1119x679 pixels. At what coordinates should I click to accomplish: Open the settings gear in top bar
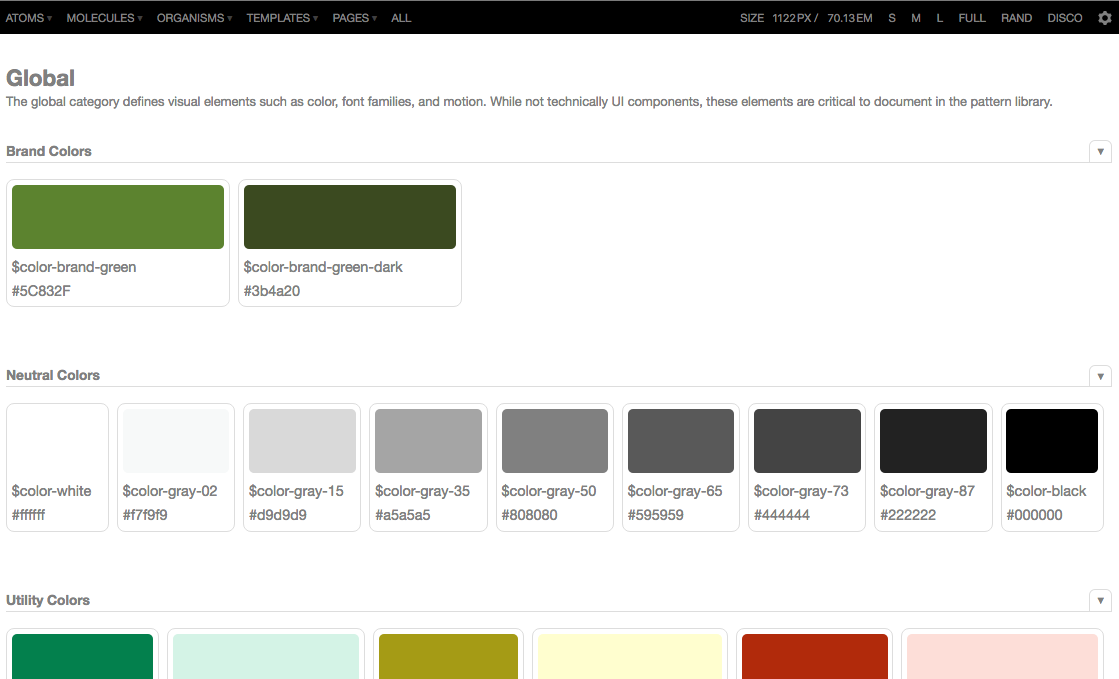click(1104, 18)
